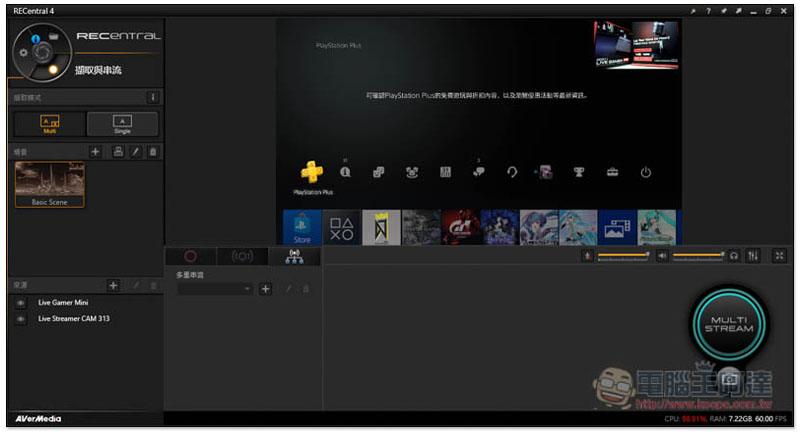
Task: Click the RAM 7.22GB status readout
Action: coord(731,419)
